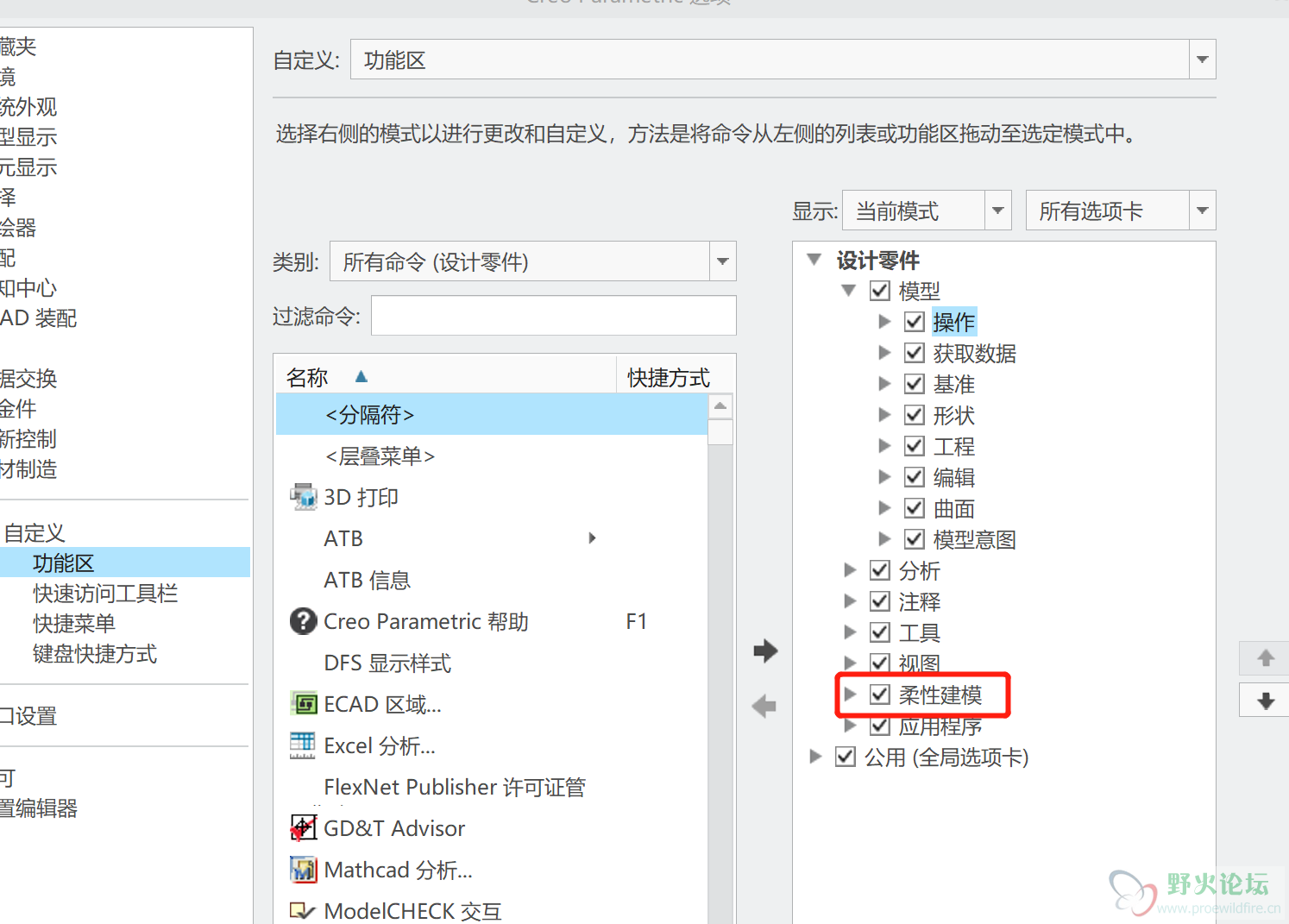The height and width of the screenshot is (924, 1289).
Task: Expand the 操作 tree node
Action: (884, 322)
